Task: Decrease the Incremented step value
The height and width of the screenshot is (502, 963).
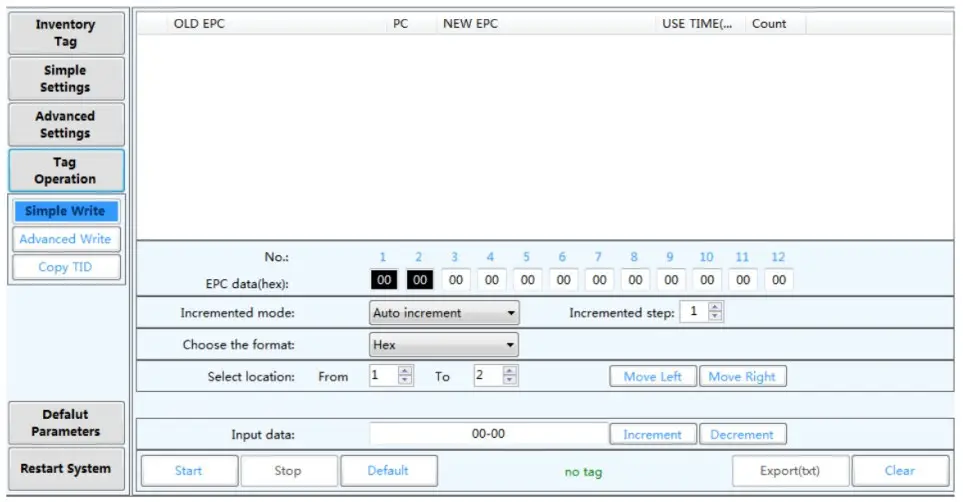Action: pyautogui.click(x=715, y=316)
